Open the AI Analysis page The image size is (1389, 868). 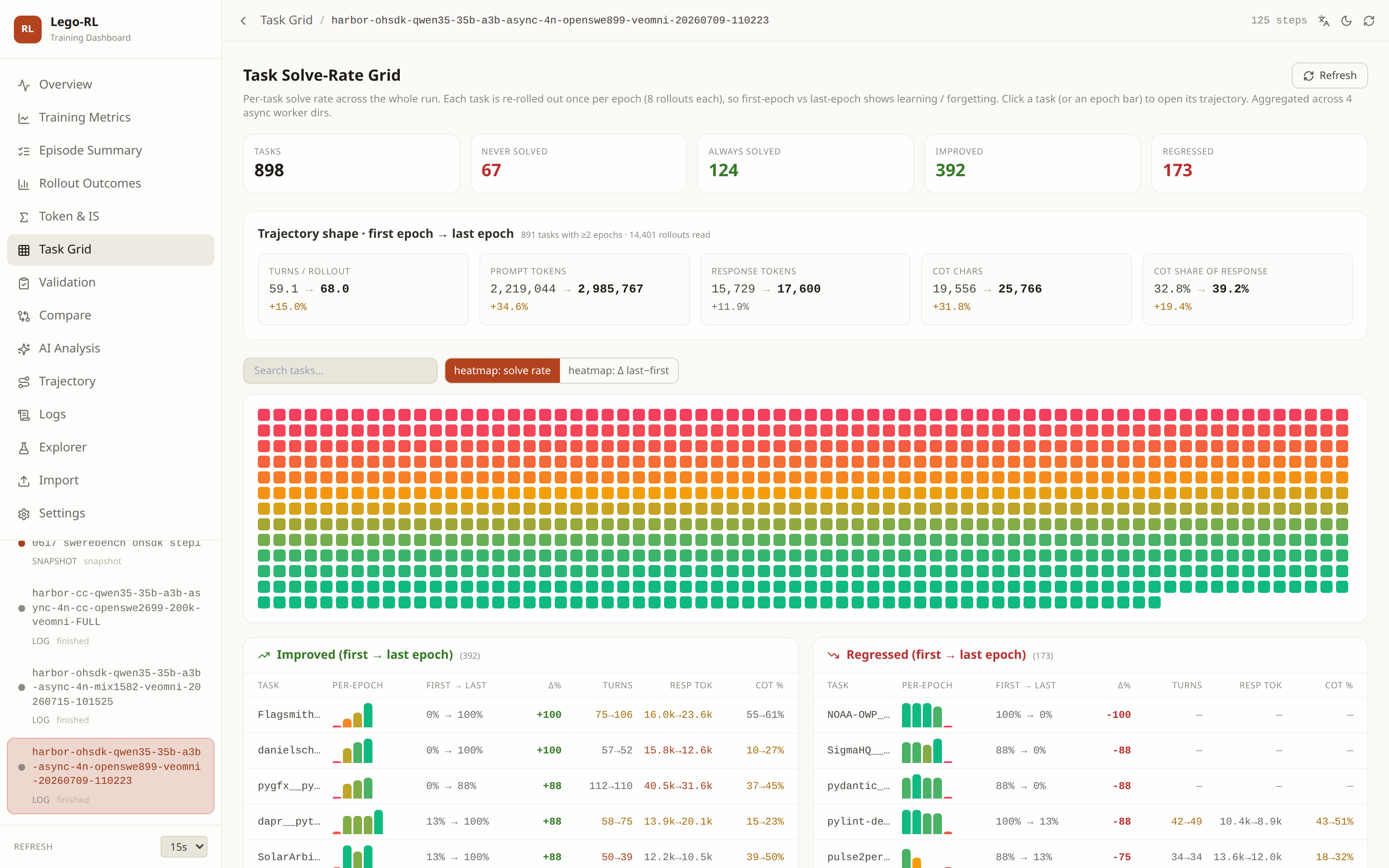click(x=110, y=349)
